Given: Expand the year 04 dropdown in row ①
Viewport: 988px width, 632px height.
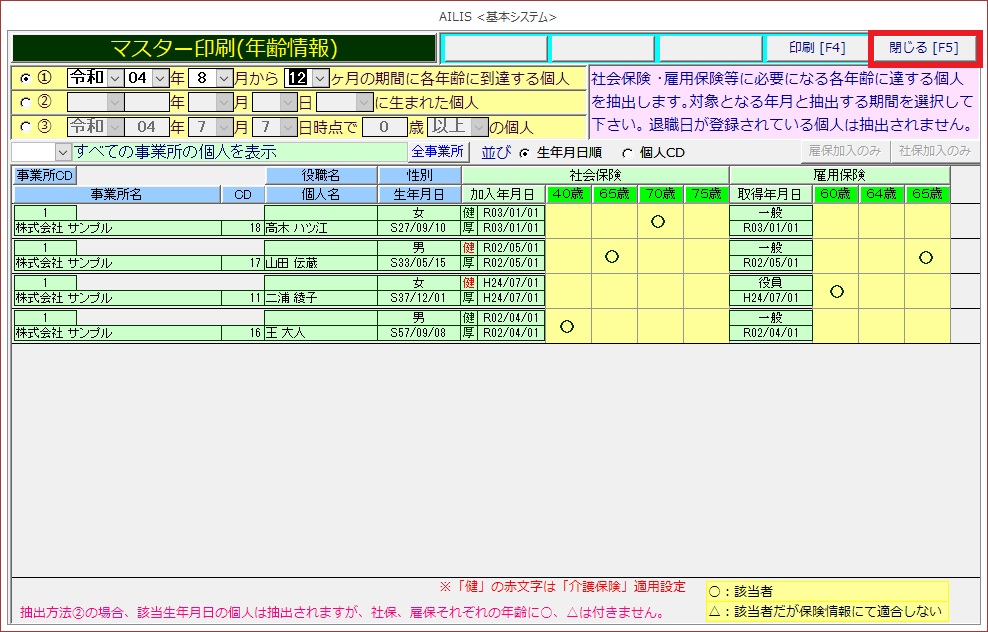Looking at the screenshot, I should point(160,78).
